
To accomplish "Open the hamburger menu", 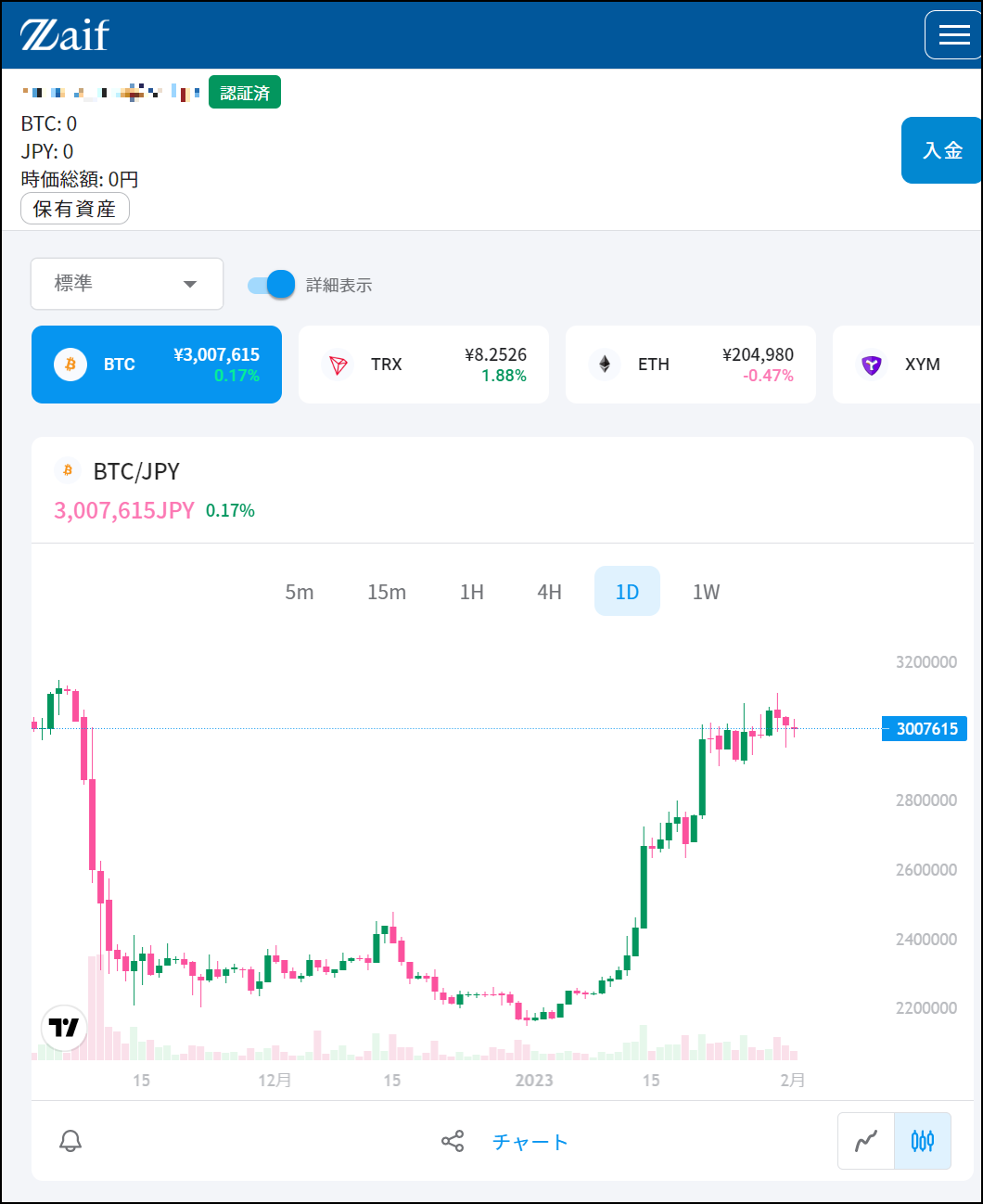I will (x=953, y=35).
